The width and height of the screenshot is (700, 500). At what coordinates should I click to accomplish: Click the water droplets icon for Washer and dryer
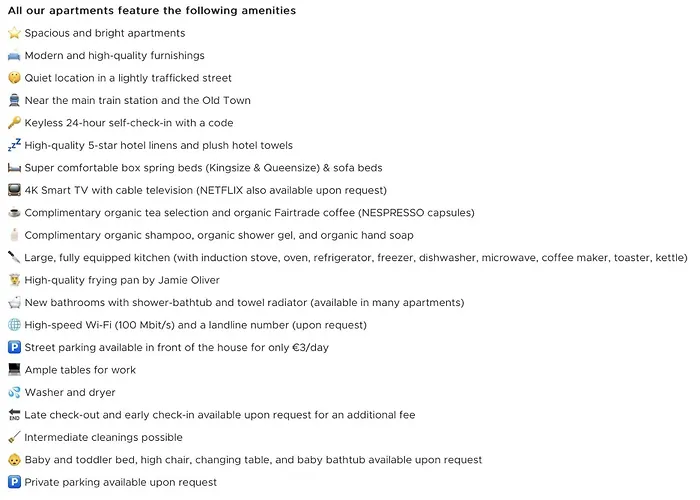[x=14, y=392]
